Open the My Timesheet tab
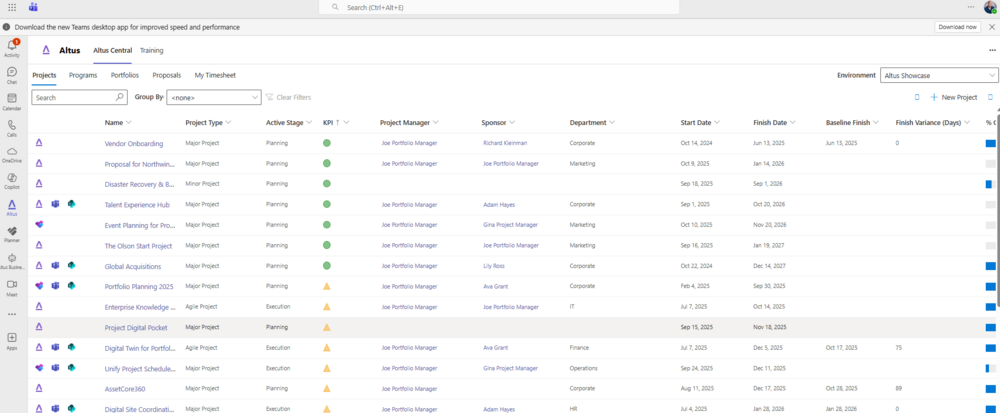 [x=215, y=75]
